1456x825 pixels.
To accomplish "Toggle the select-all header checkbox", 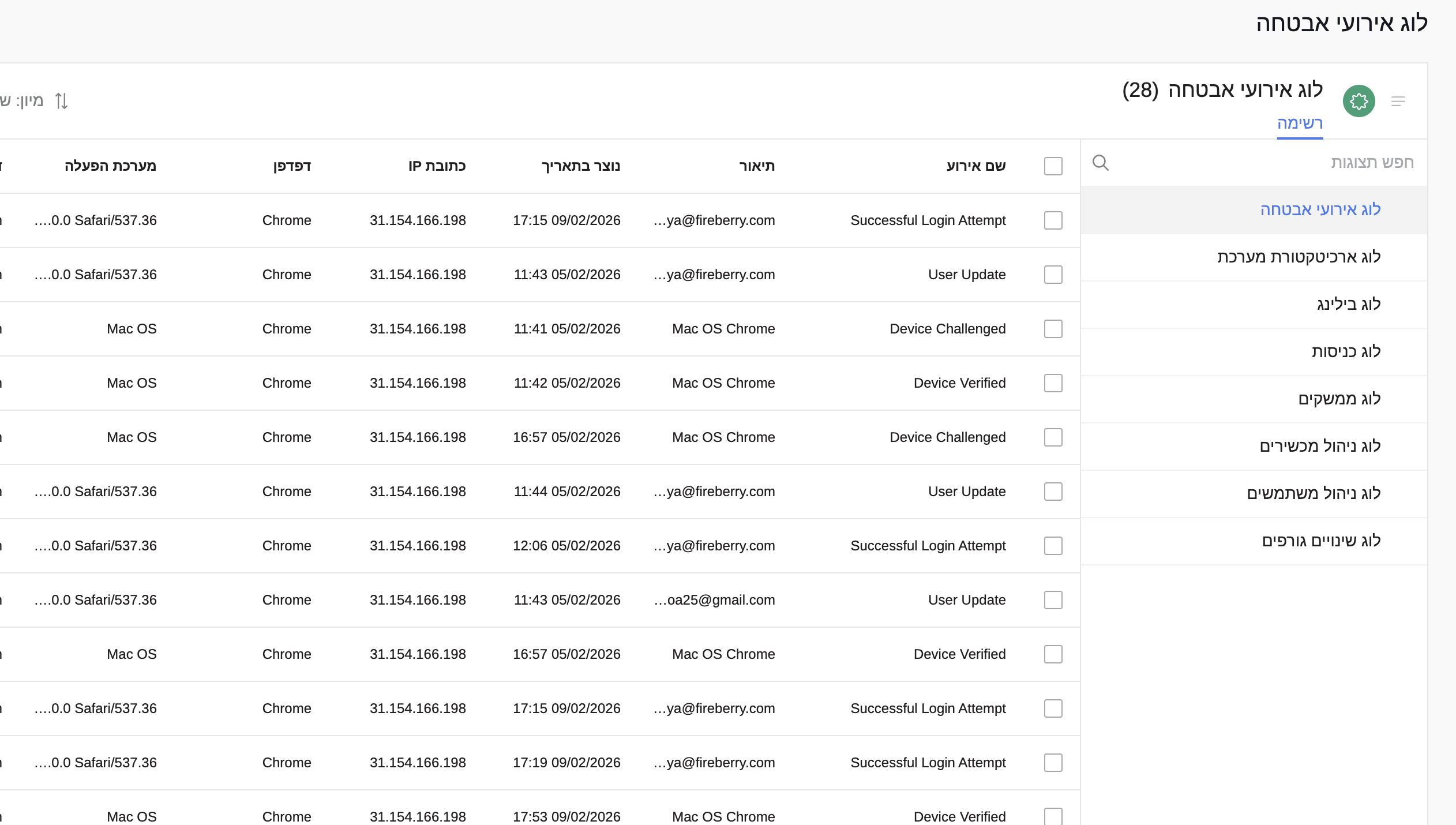I will [x=1053, y=166].
